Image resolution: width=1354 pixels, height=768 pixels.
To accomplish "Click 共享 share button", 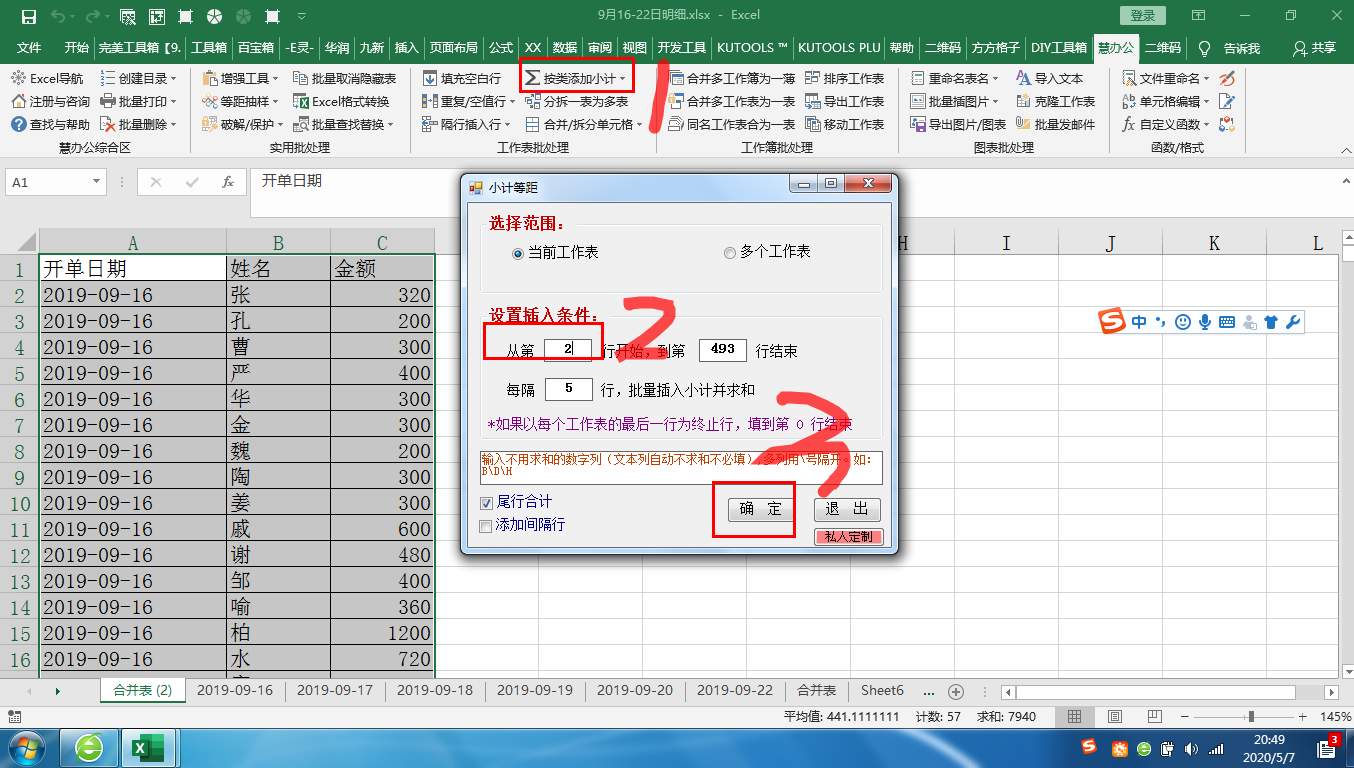I will pyautogui.click(x=1314, y=48).
